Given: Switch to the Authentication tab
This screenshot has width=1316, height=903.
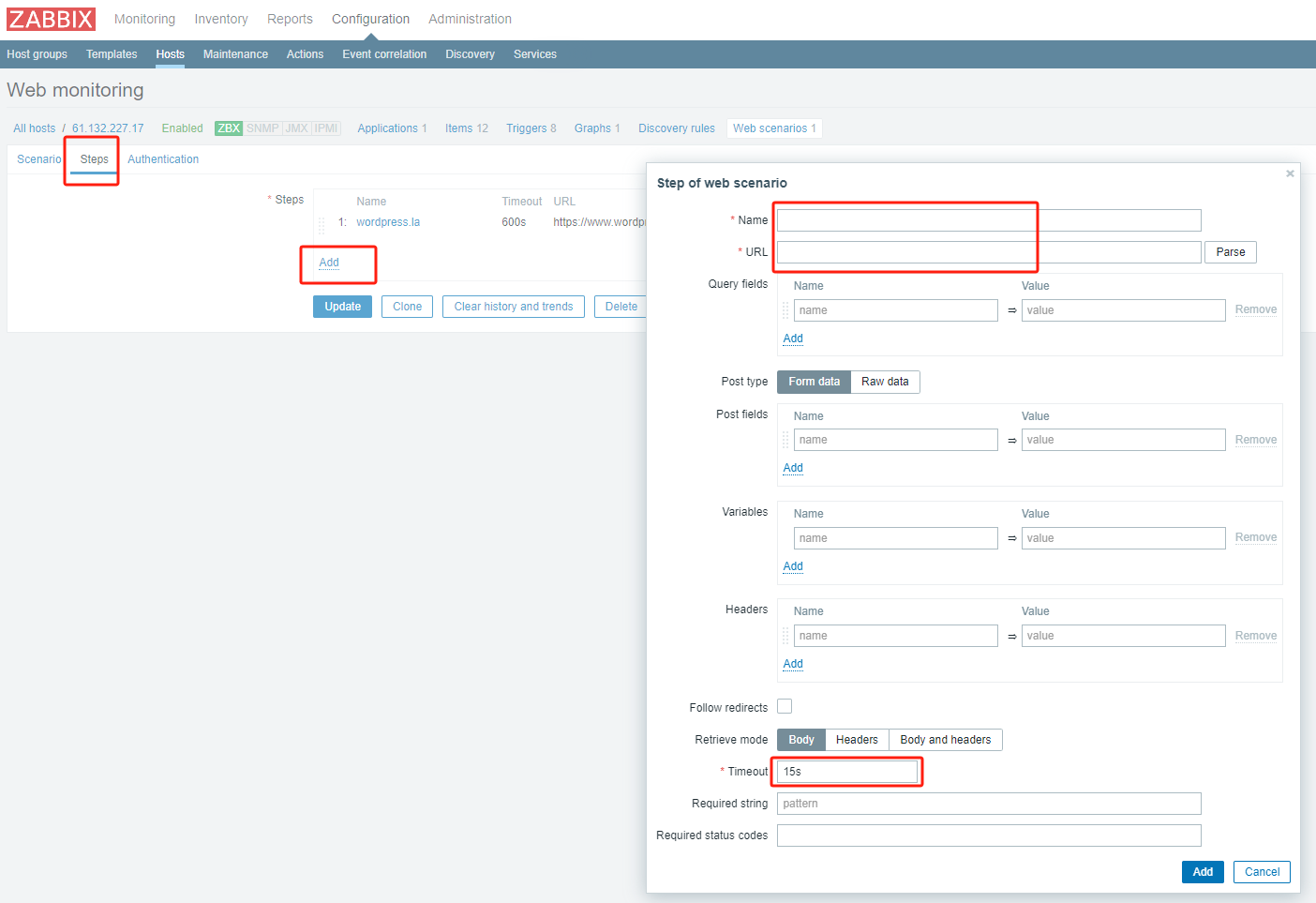Looking at the screenshot, I should click(163, 159).
